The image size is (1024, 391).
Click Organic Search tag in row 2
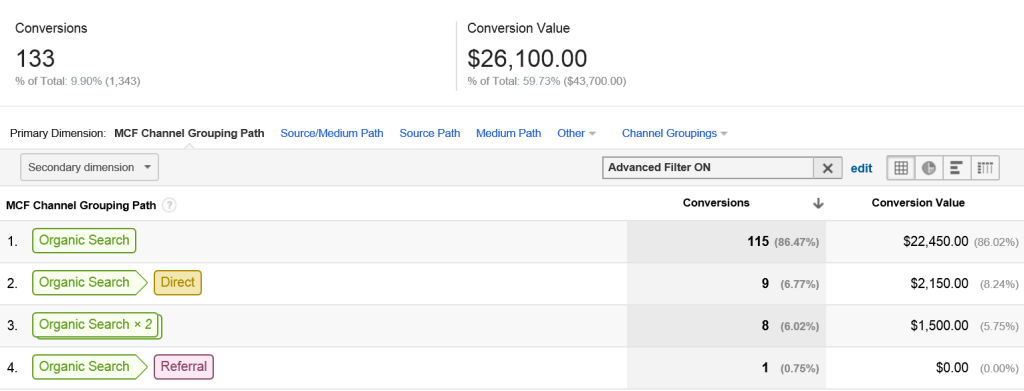point(88,283)
